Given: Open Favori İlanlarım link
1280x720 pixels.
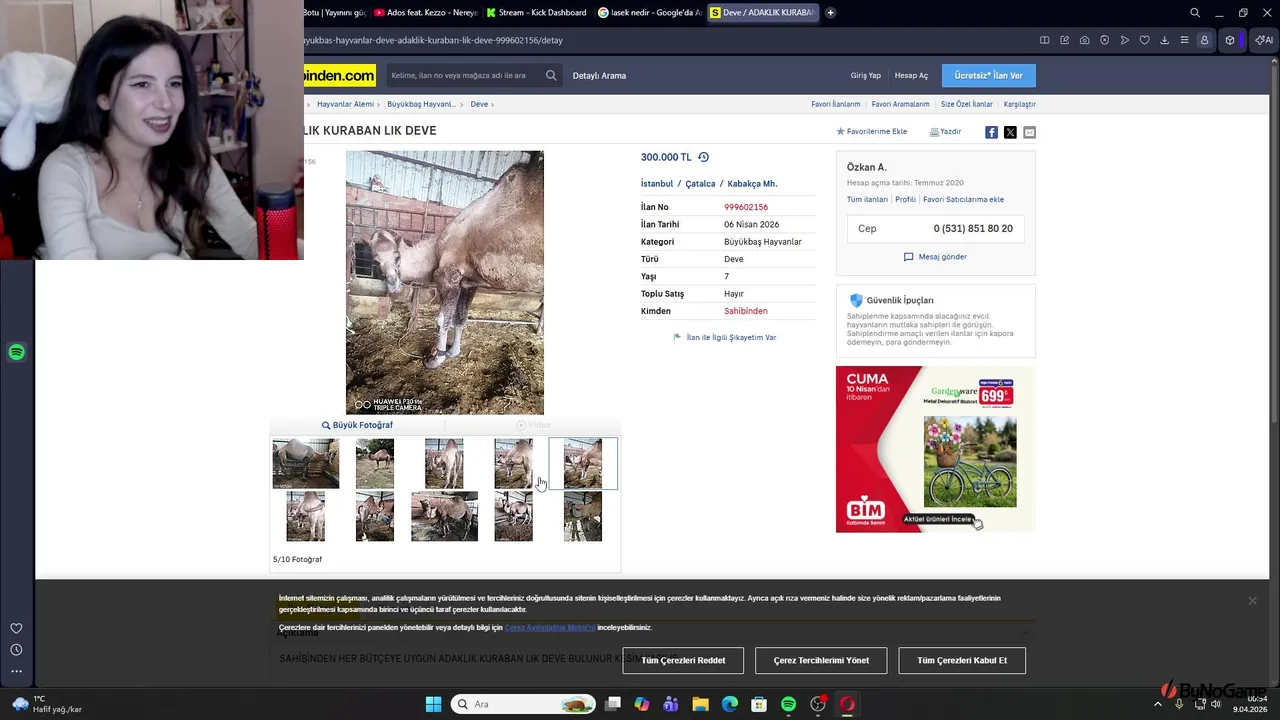Looking at the screenshot, I should (x=836, y=104).
